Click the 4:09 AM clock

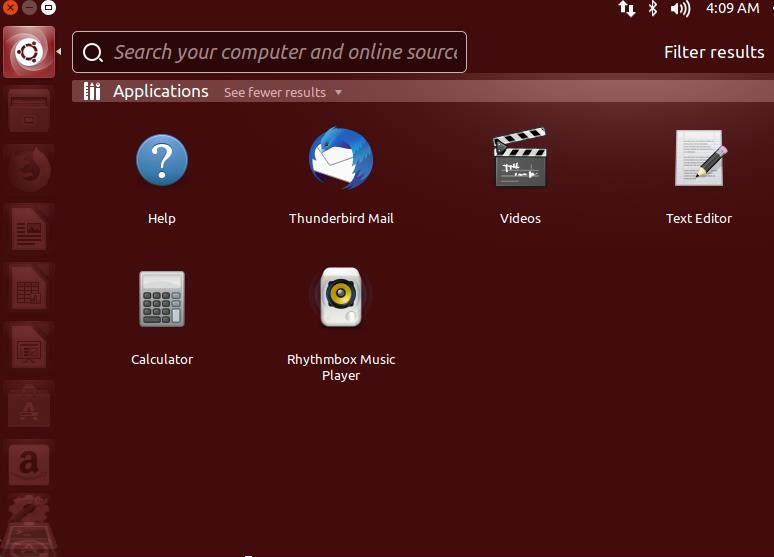pyautogui.click(x=733, y=8)
